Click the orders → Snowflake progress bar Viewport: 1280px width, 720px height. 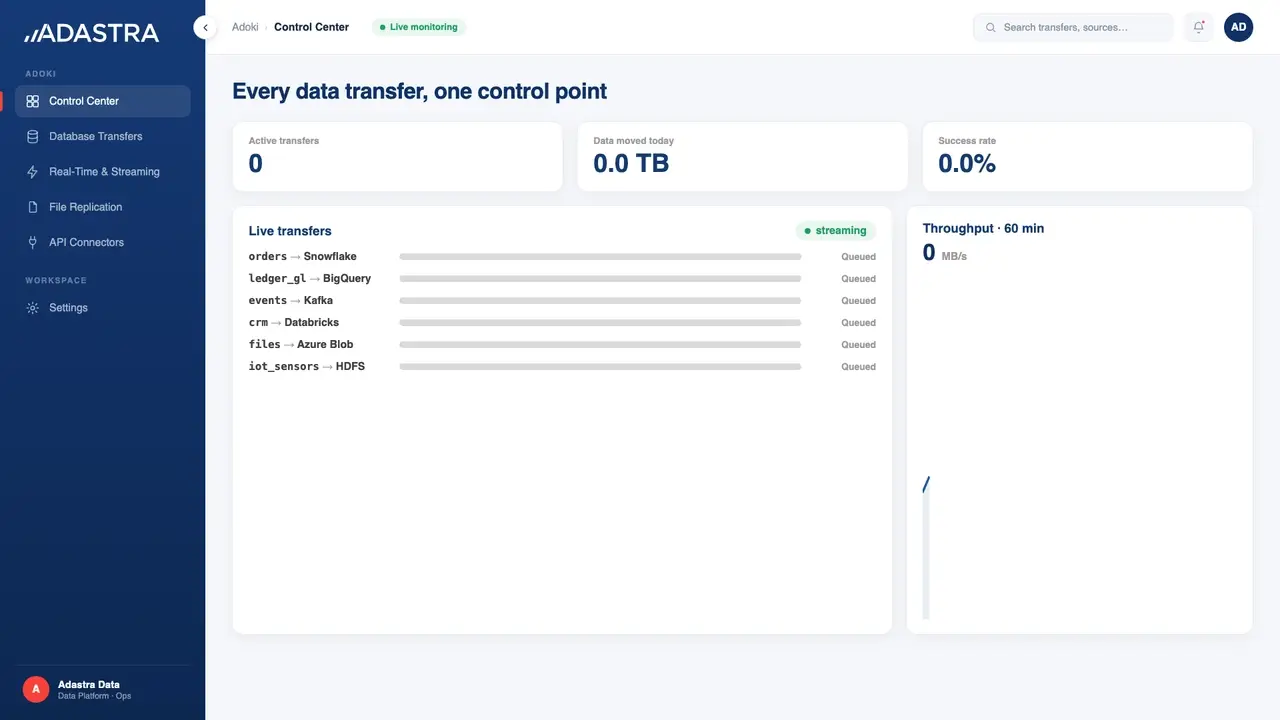pos(600,257)
